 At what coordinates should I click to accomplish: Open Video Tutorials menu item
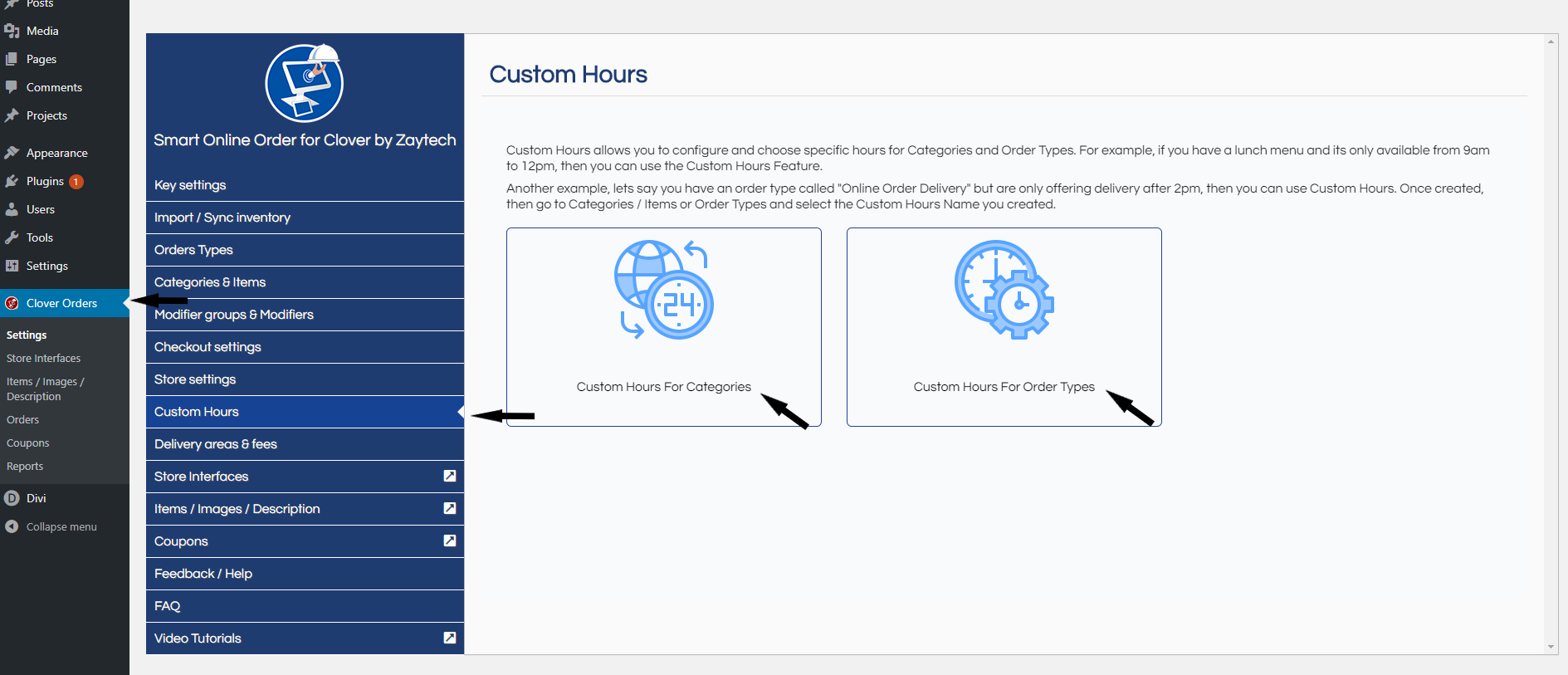(x=305, y=638)
